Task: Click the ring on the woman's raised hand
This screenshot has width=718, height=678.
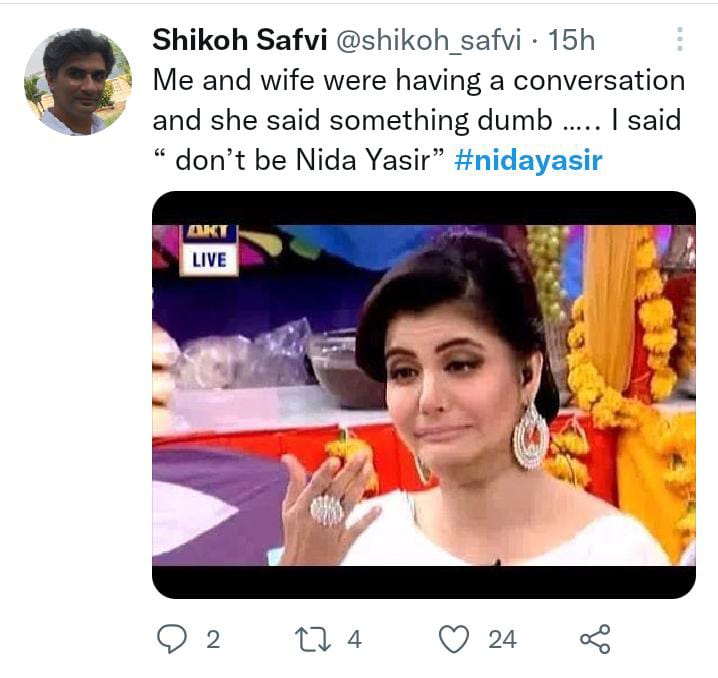Action: point(327,510)
